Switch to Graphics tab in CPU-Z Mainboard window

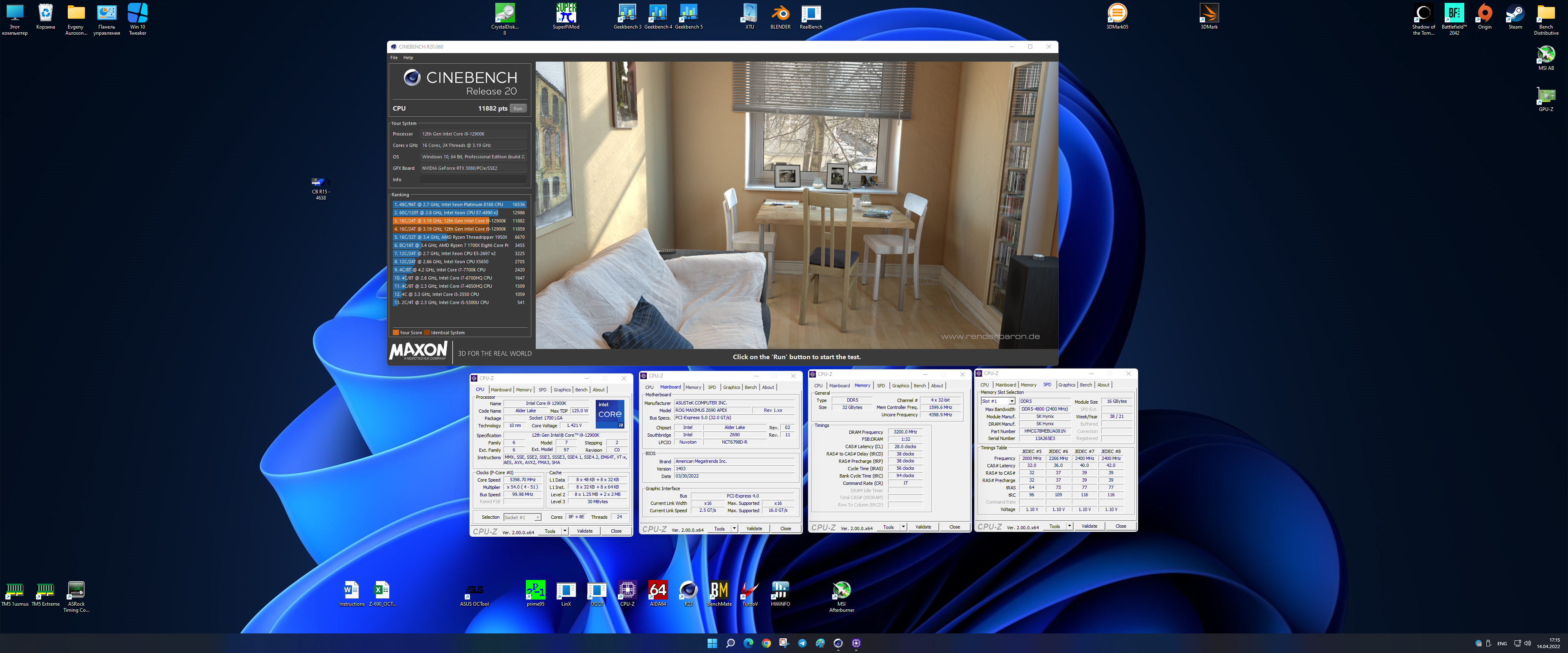click(x=731, y=387)
